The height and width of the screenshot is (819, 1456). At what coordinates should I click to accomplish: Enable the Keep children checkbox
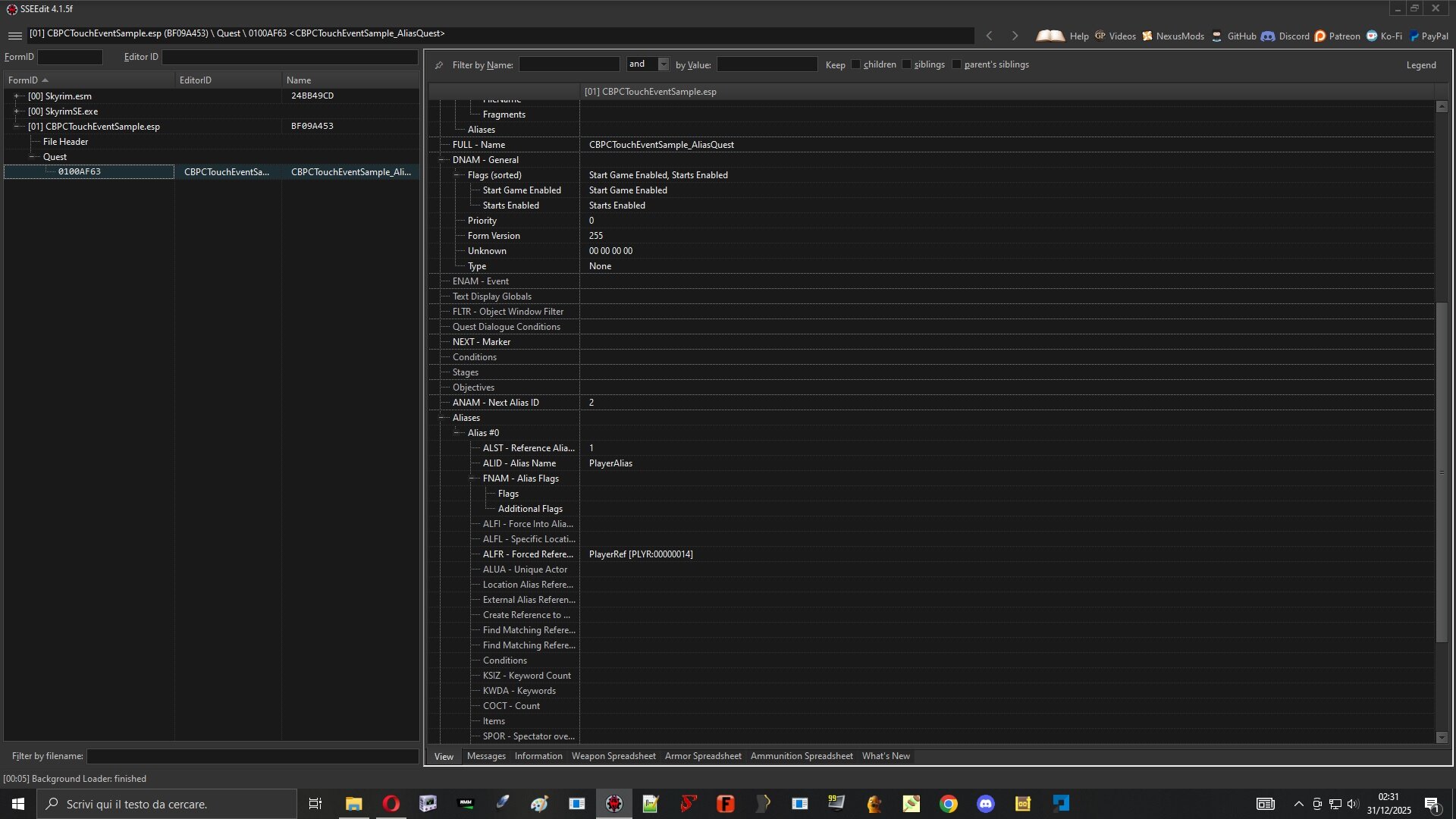pyautogui.click(x=856, y=64)
